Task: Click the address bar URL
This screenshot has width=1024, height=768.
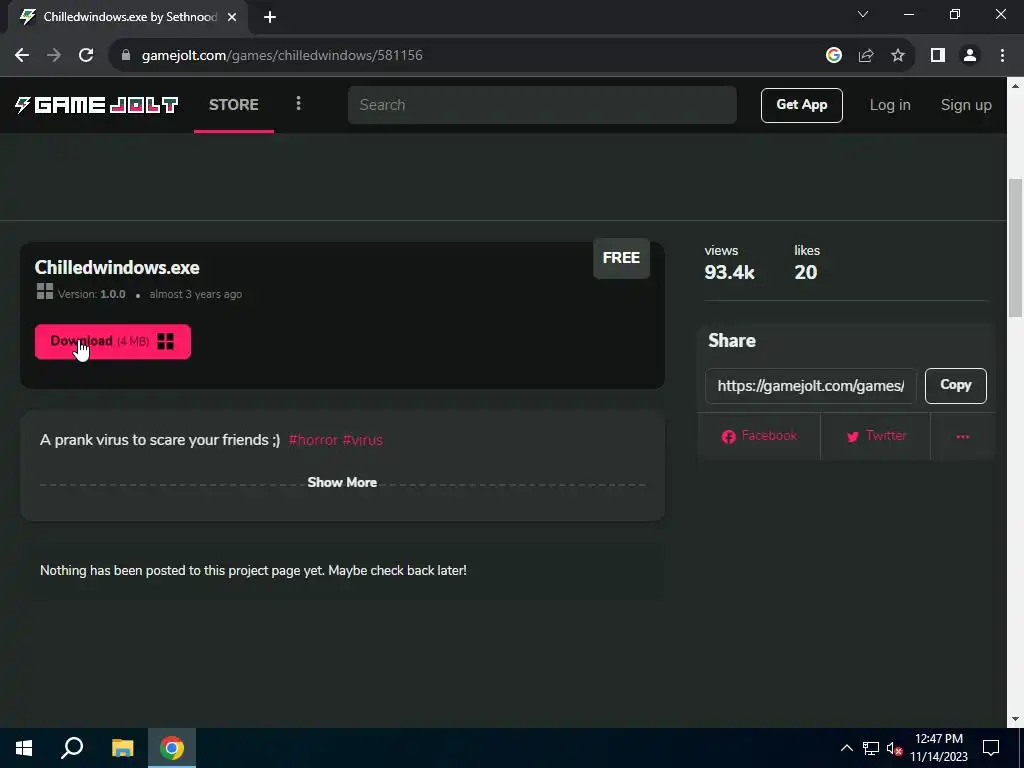Action: point(282,56)
